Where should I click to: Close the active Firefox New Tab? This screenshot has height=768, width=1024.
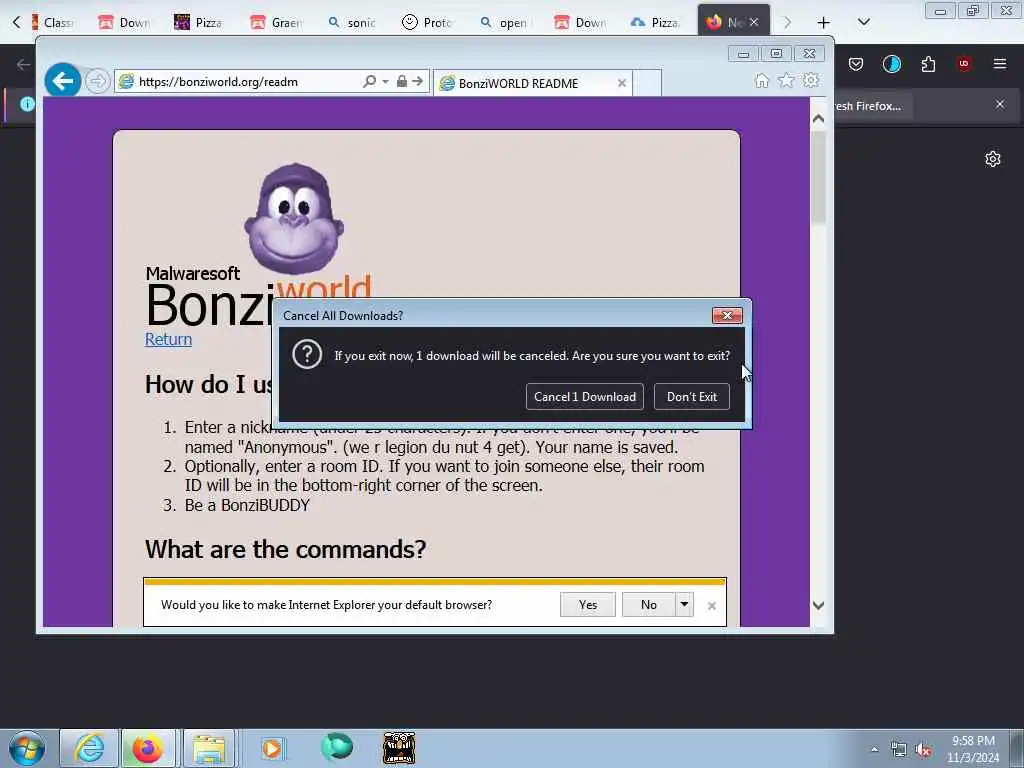click(754, 22)
